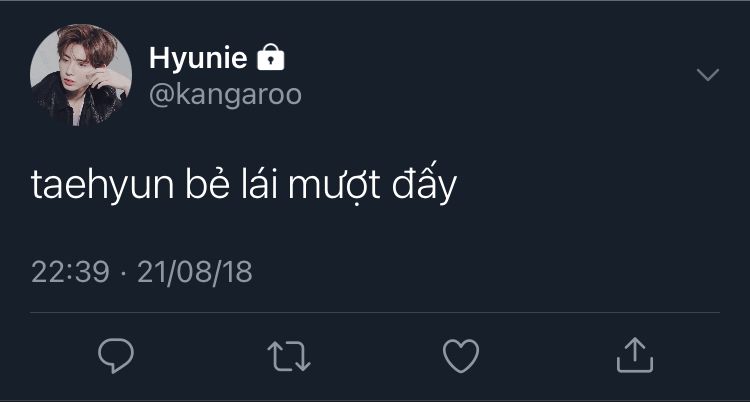
Task: Visit the @kangaroo handle
Action: [225, 94]
